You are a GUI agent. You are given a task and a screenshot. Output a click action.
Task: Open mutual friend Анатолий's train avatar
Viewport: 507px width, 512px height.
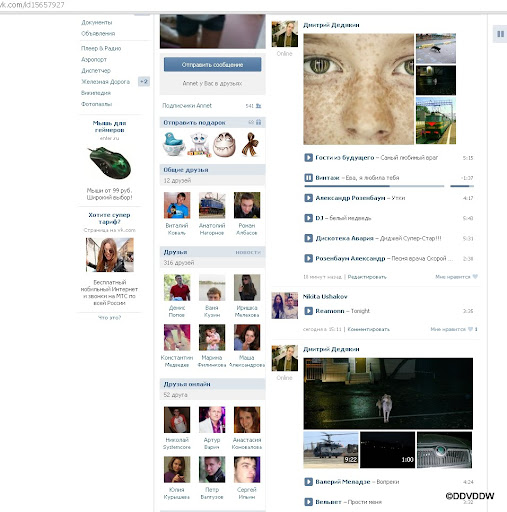[212, 205]
